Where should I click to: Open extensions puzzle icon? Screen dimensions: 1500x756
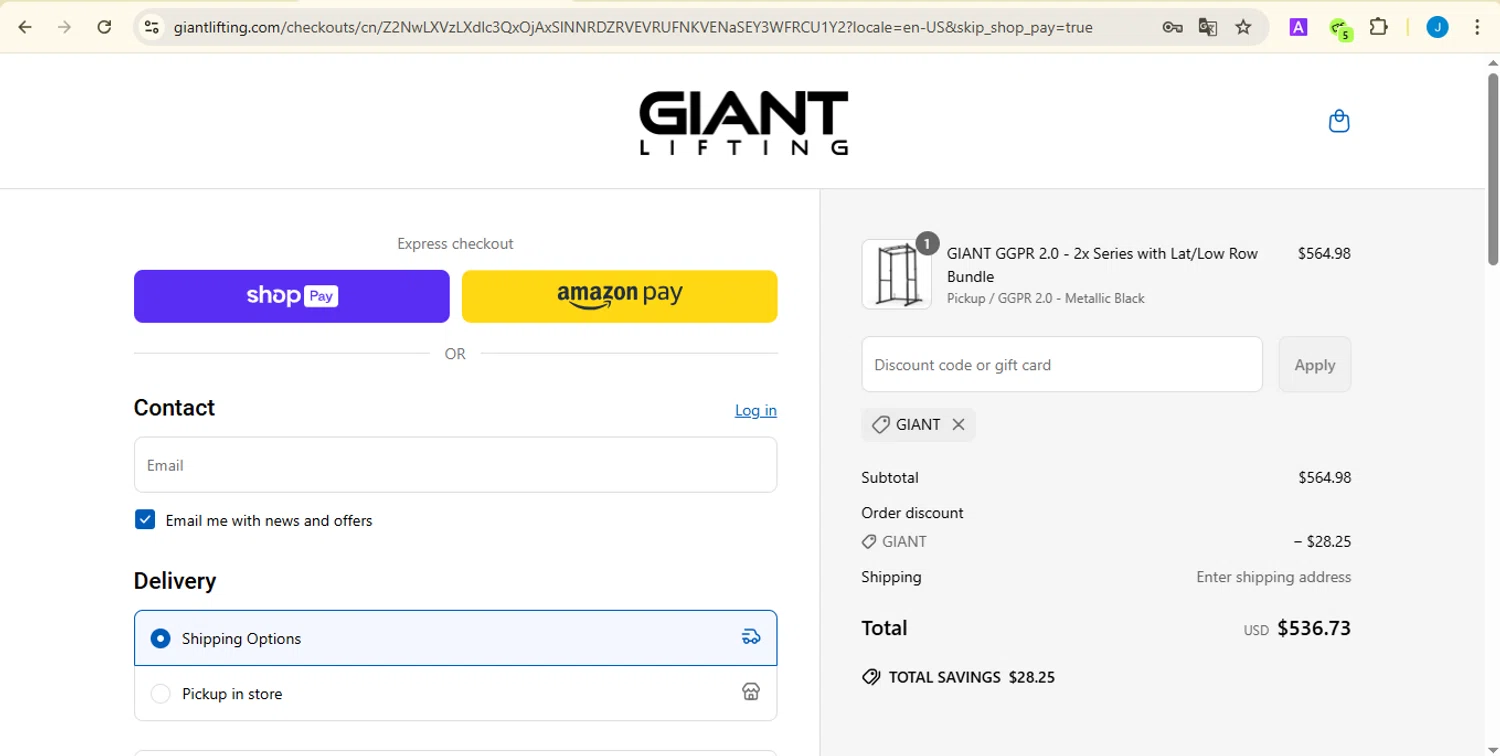pos(1379,27)
